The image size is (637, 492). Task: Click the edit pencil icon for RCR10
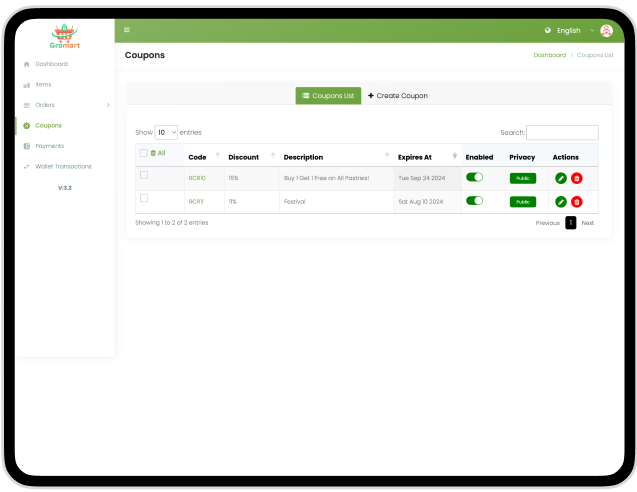pos(560,178)
